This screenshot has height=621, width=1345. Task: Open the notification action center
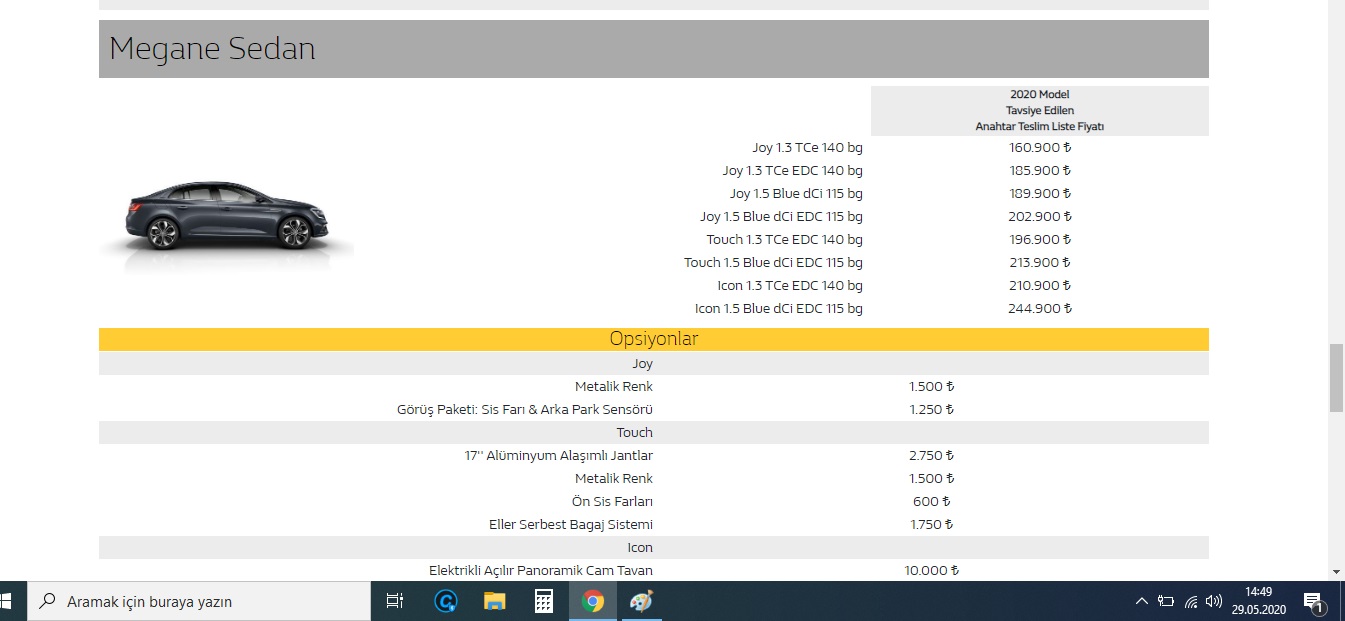pyautogui.click(x=1315, y=601)
